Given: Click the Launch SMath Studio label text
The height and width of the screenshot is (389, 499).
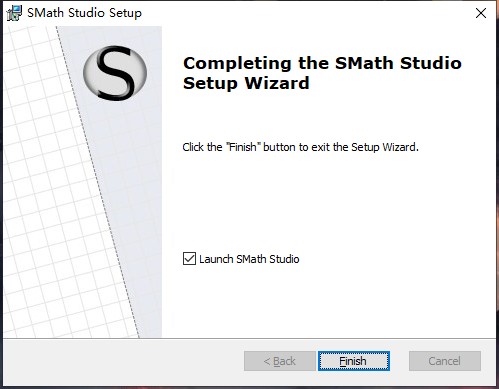Looking at the screenshot, I should tap(249, 259).
